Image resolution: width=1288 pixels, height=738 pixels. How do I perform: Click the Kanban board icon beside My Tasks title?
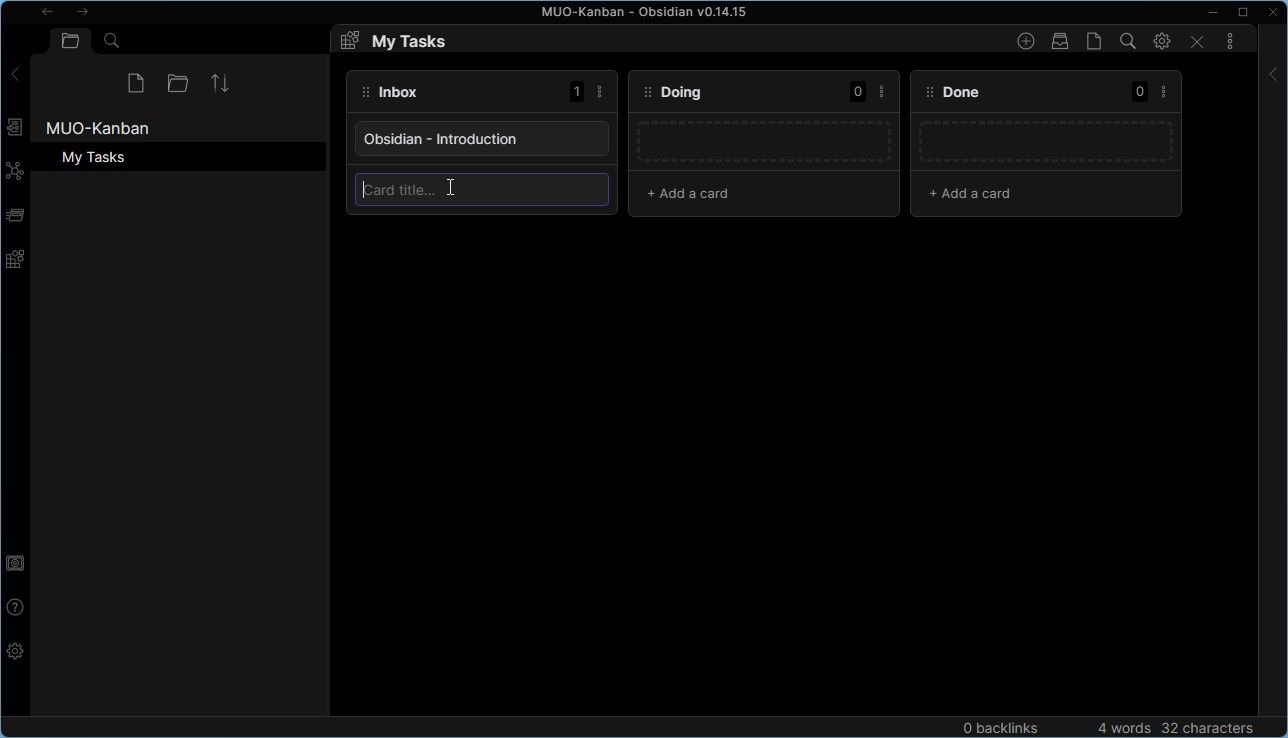[350, 41]
